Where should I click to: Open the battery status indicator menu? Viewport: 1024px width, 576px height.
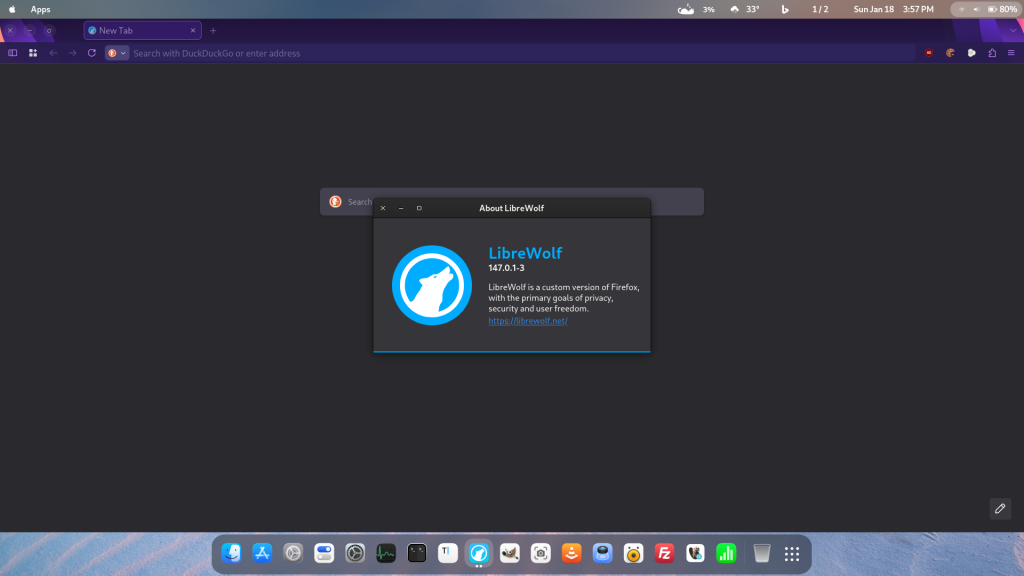tap(992, 9)
